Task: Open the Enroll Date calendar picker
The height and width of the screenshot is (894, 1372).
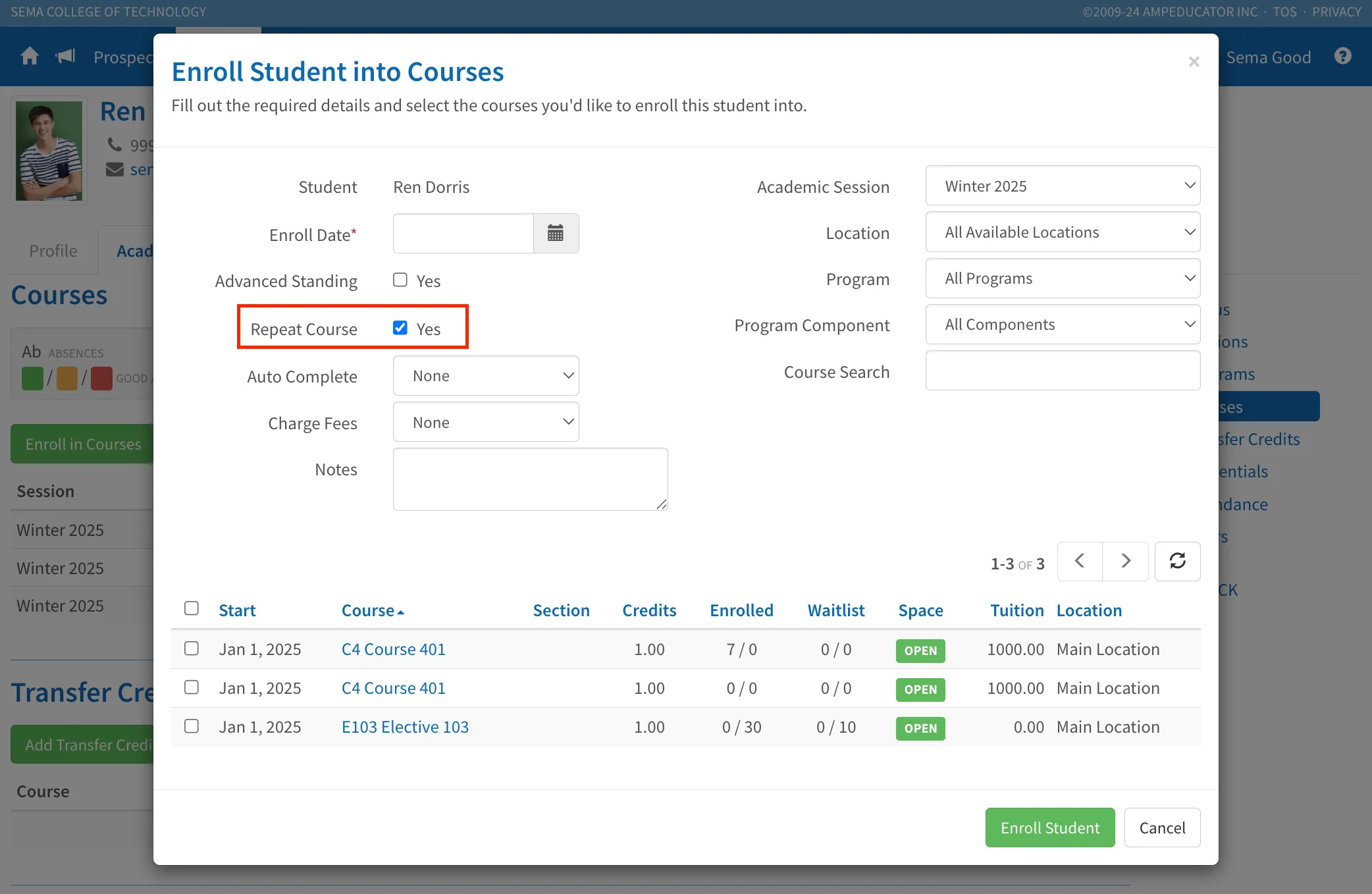Action: [x=556, y=233]
